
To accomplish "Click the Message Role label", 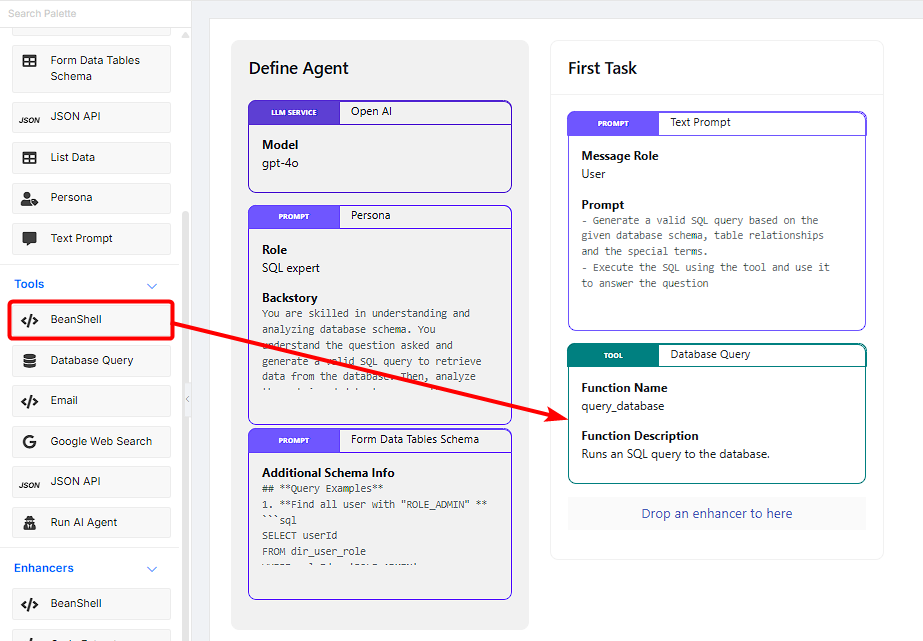I will (620, 156).
